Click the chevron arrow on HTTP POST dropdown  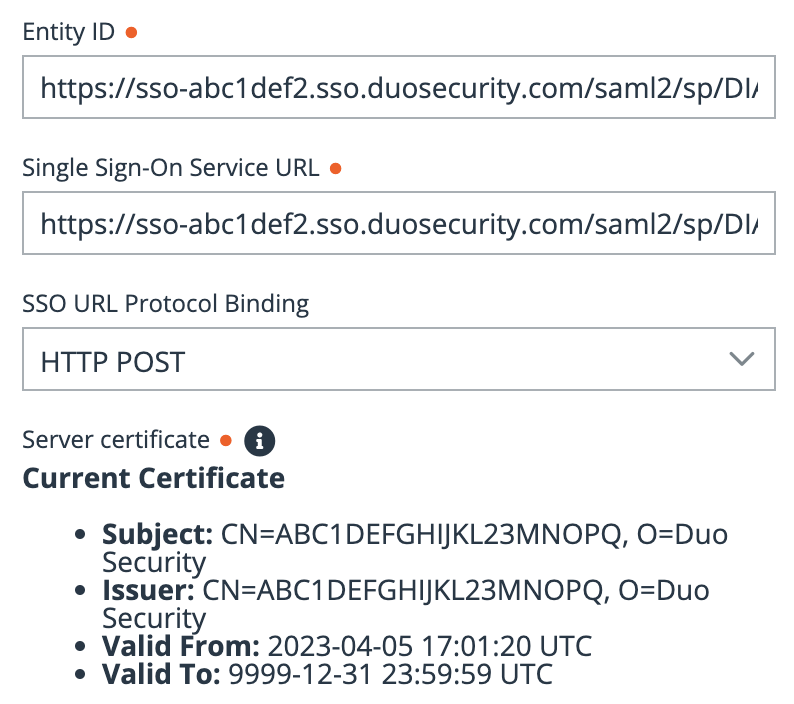(741, 360)
